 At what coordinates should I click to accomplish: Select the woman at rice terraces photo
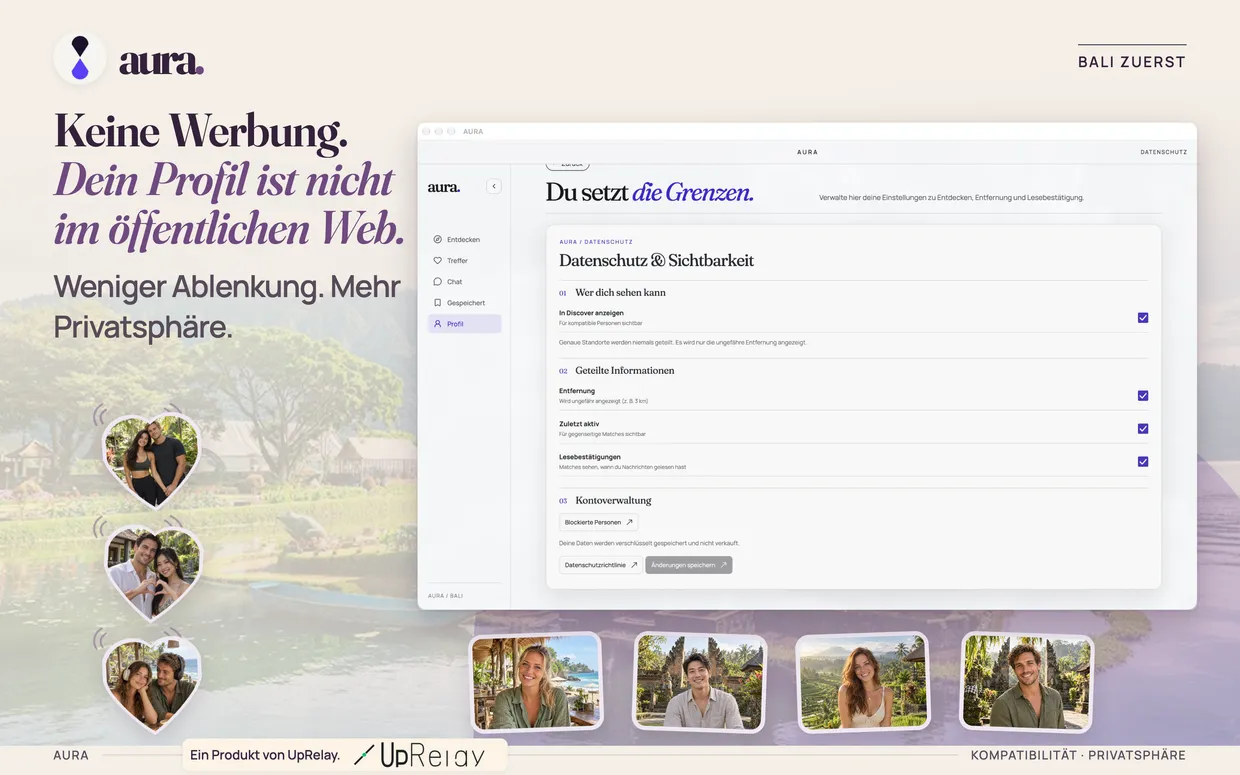(x=862, y=682)
